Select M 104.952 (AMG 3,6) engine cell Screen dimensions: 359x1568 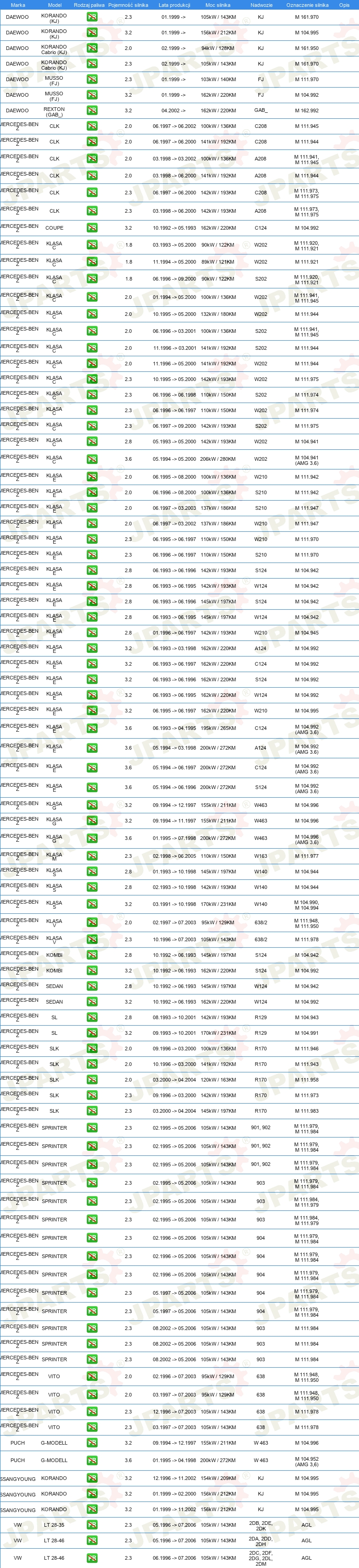[x=307, y=1462]
